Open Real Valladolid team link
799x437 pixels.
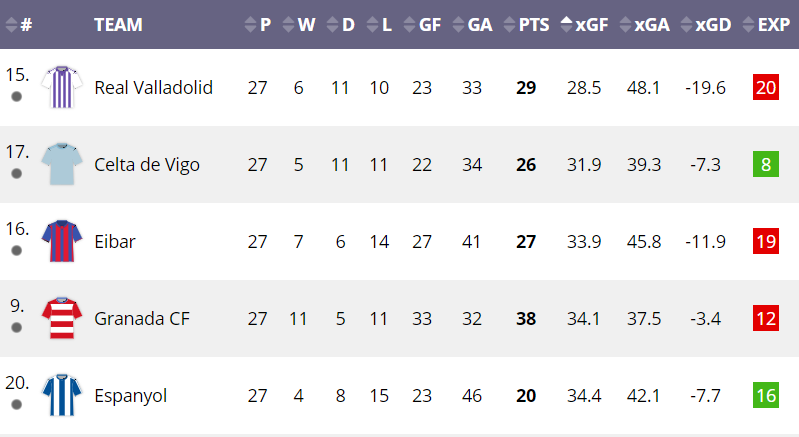153,88
